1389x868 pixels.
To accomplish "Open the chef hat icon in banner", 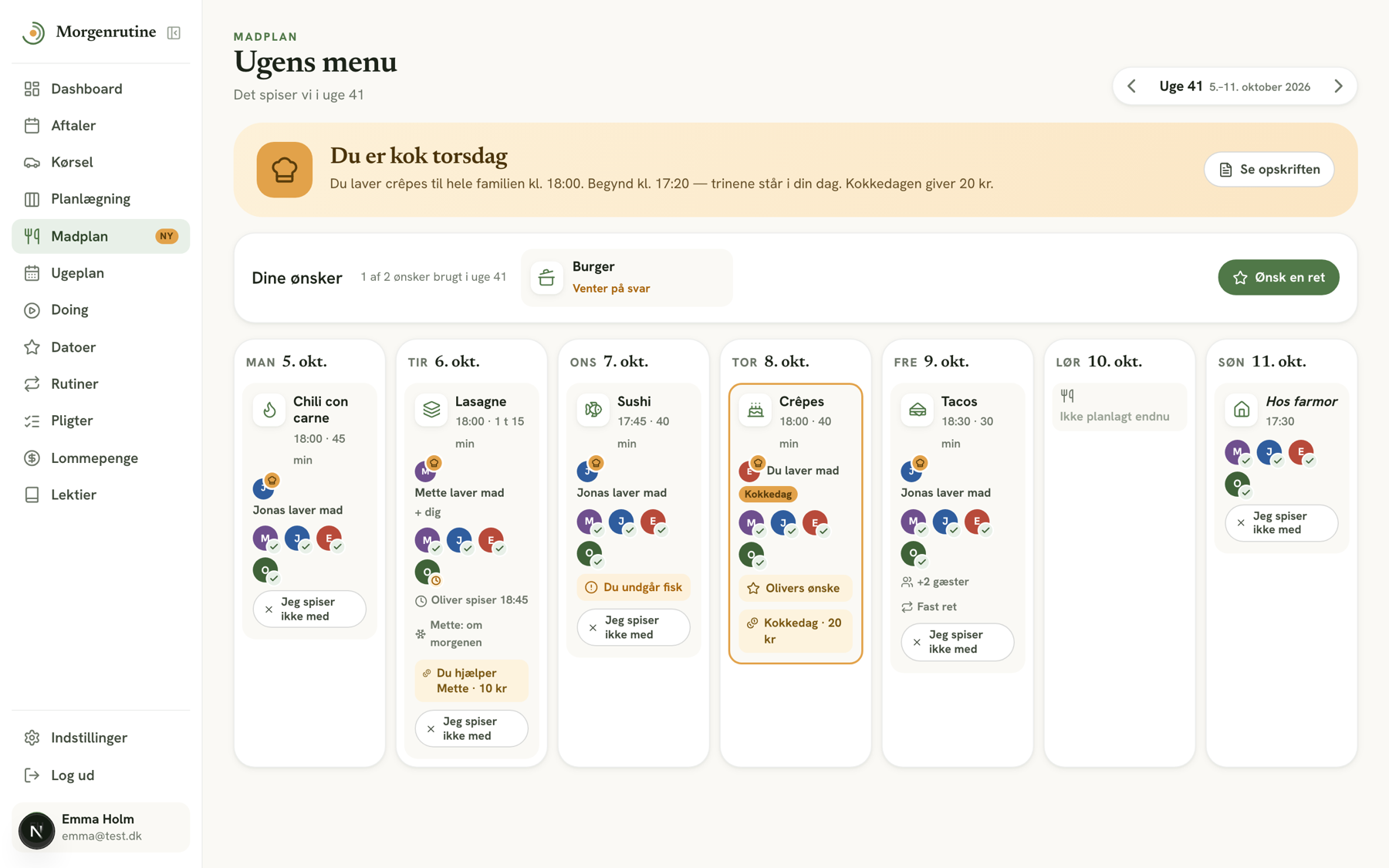I will [284, 170].
